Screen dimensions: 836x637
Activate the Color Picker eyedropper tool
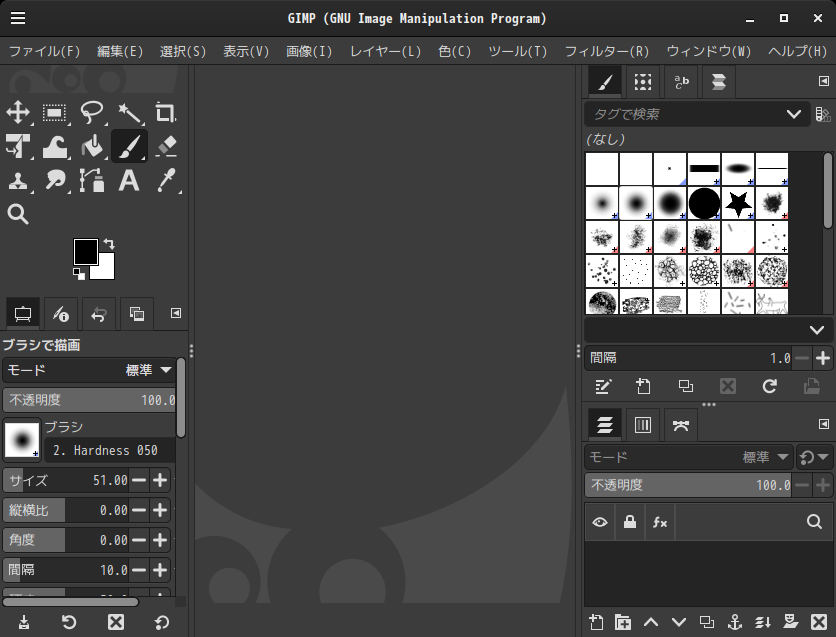pyautogui.click(x=166, y=181)
